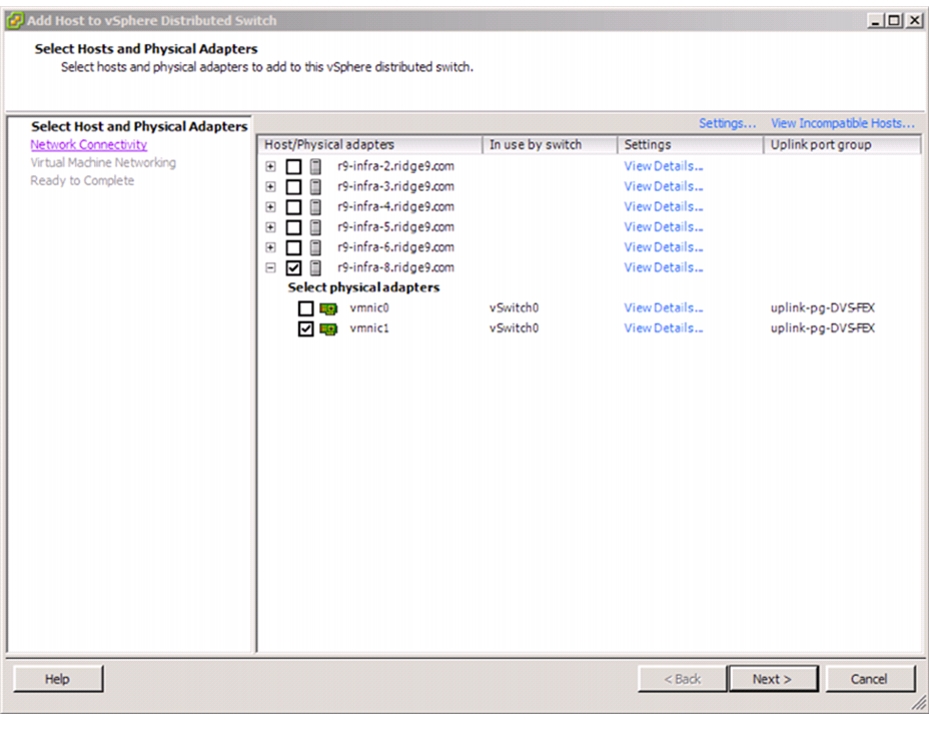Open the Network Connectivity wizard step
Image resolution: width=929 pixels, height=749 pixels.
(x=89, y=145)
